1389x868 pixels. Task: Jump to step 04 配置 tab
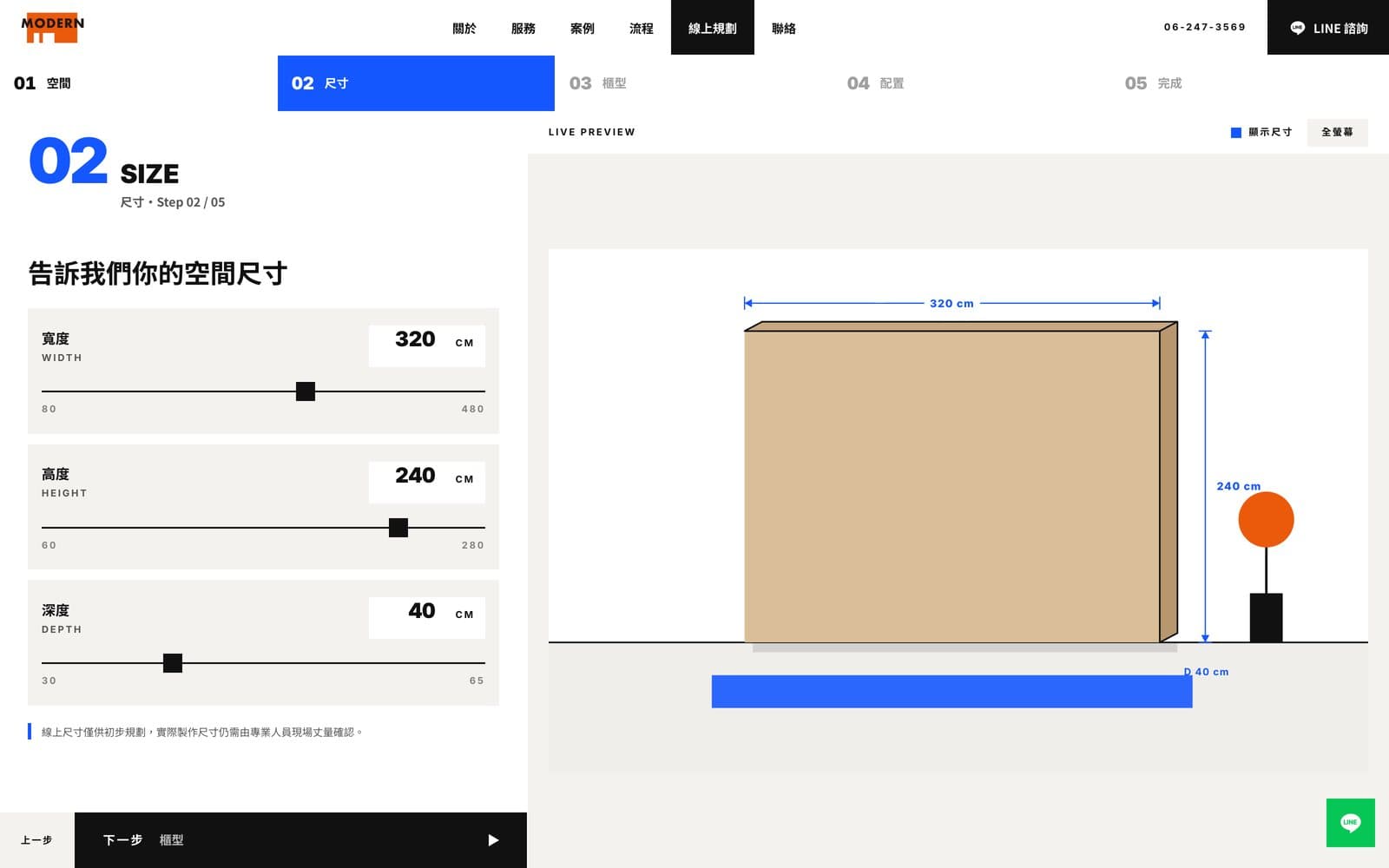point(971,83)
